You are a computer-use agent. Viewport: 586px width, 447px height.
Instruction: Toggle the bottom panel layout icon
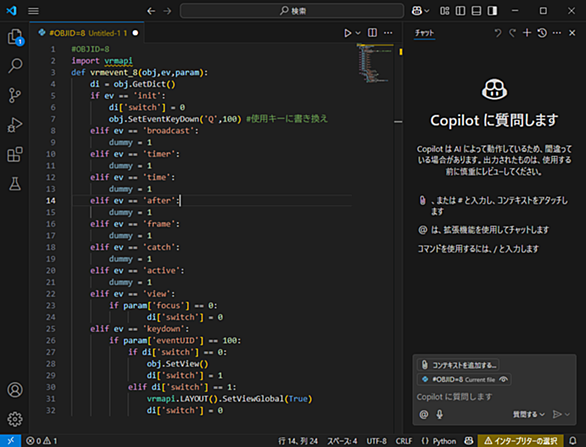(x=476, y=11)
